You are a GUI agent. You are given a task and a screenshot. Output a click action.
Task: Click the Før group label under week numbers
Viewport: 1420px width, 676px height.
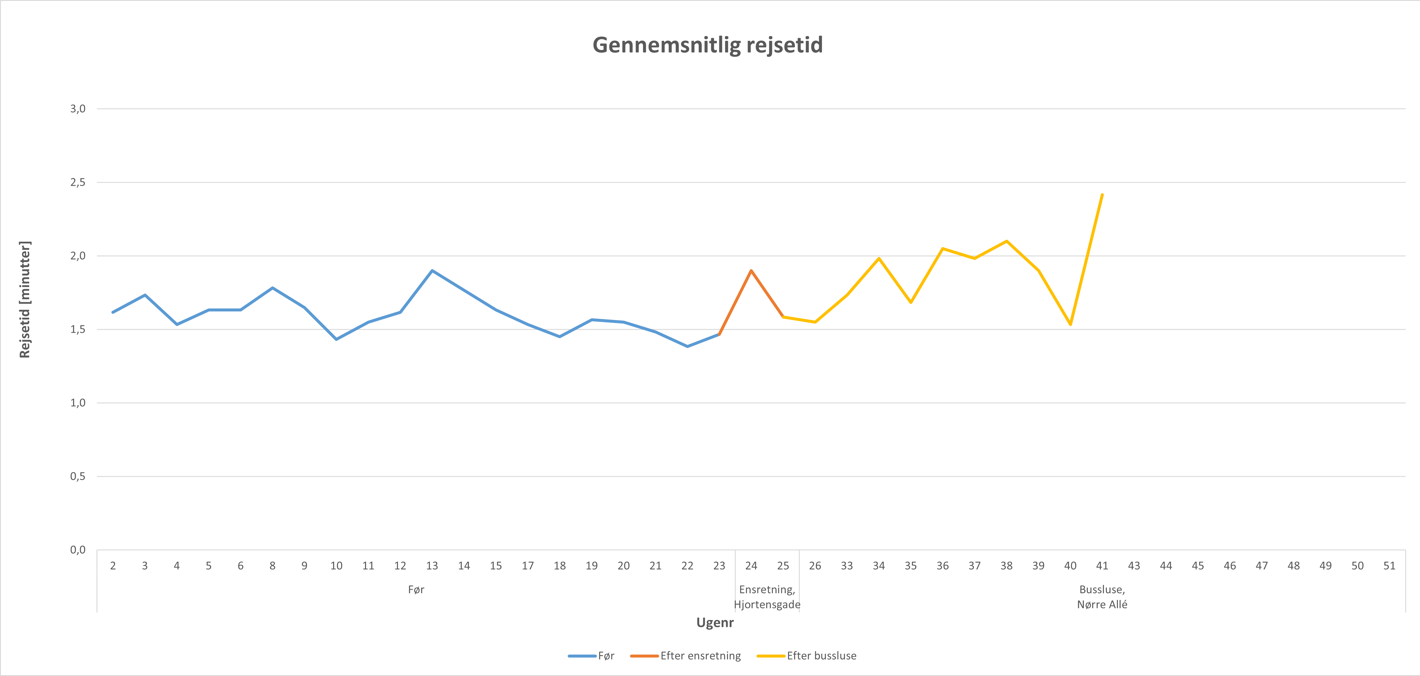coord(416,590)
